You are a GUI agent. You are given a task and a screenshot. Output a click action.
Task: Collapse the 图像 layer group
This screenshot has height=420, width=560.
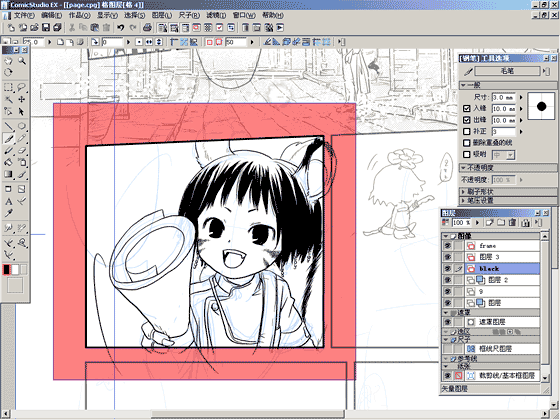446,236
